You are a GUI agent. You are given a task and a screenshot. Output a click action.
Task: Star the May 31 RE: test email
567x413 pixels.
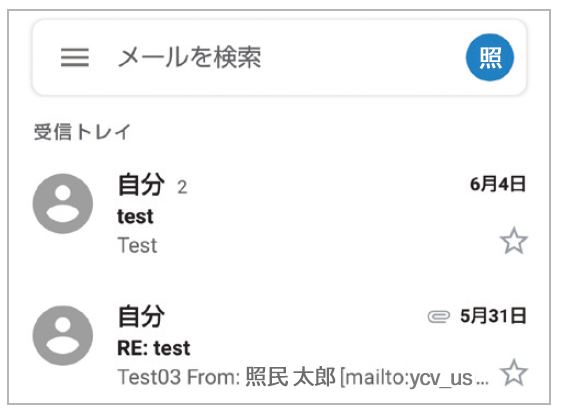[x=513, y=372]
